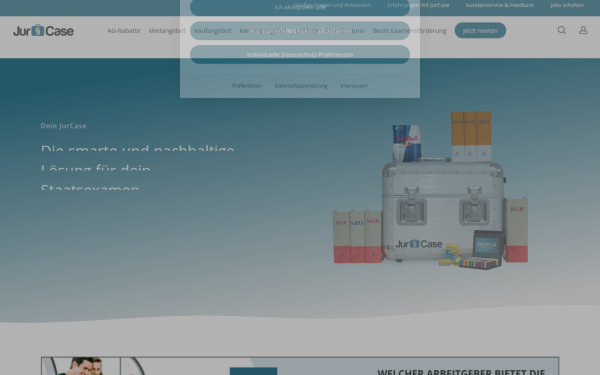The width and height of the screenshot is (600, 375).
Task: Open Impressum link
Action: tap(354, 86)
